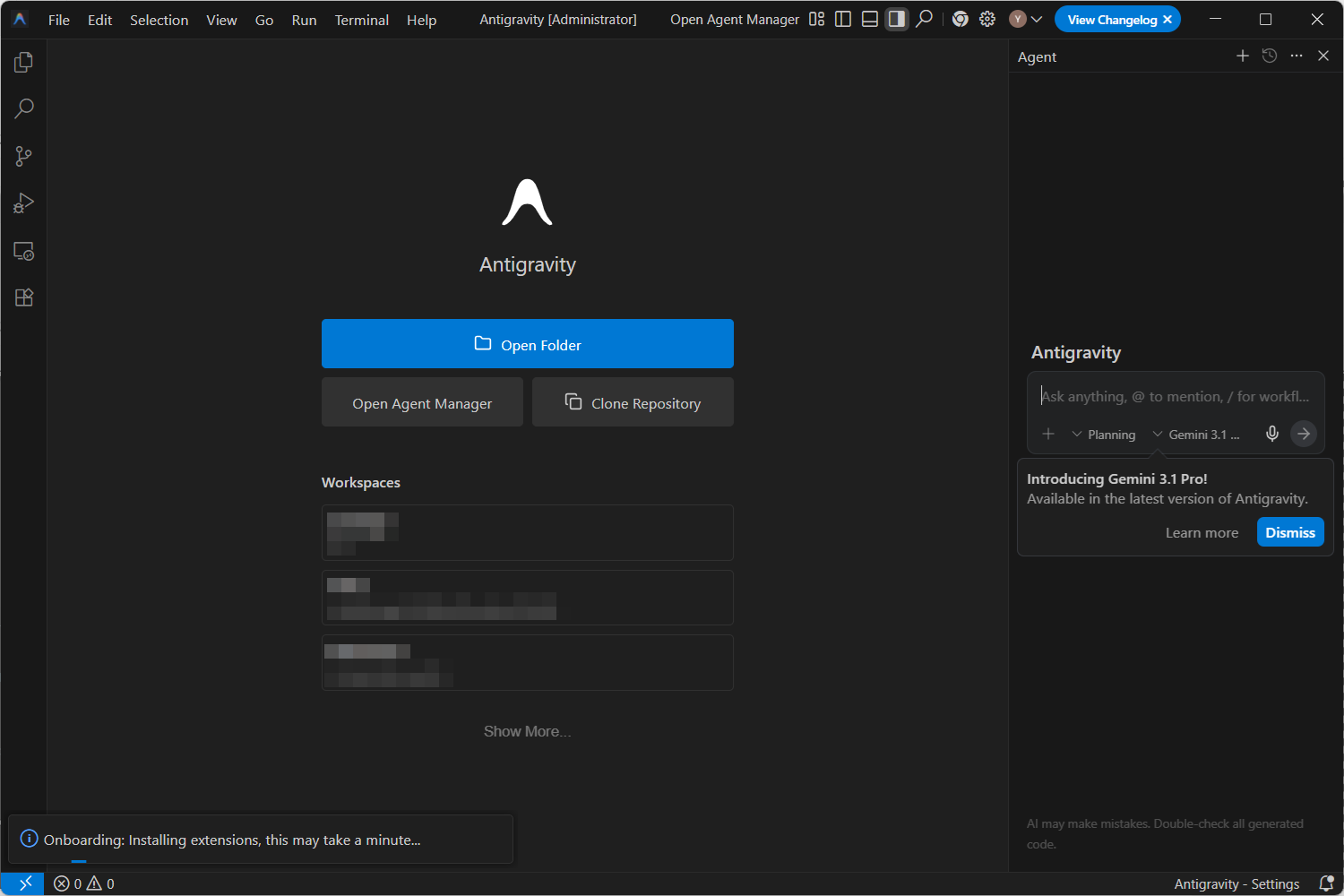The height and width of the screenshot is (896, 1344).
Task: Open the settings gear in title bar
Action: (x=987, y=19)
